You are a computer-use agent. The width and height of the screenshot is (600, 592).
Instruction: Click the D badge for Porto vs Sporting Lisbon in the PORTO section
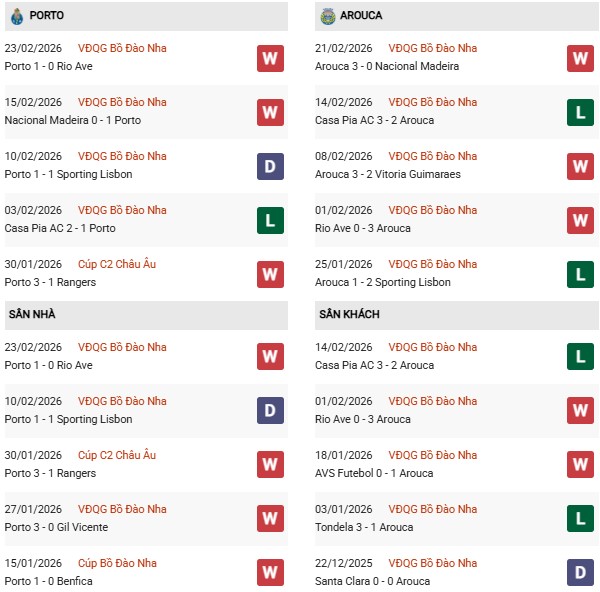[x=270, y=166]
